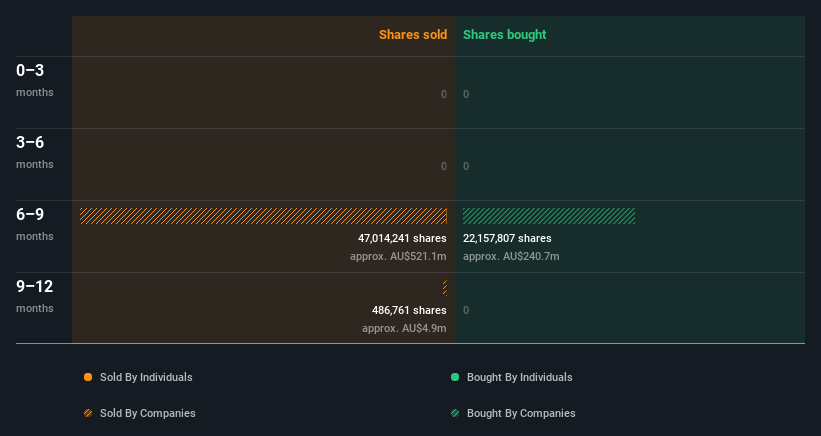Click the 486,761 shares value

tap(409, 310)
